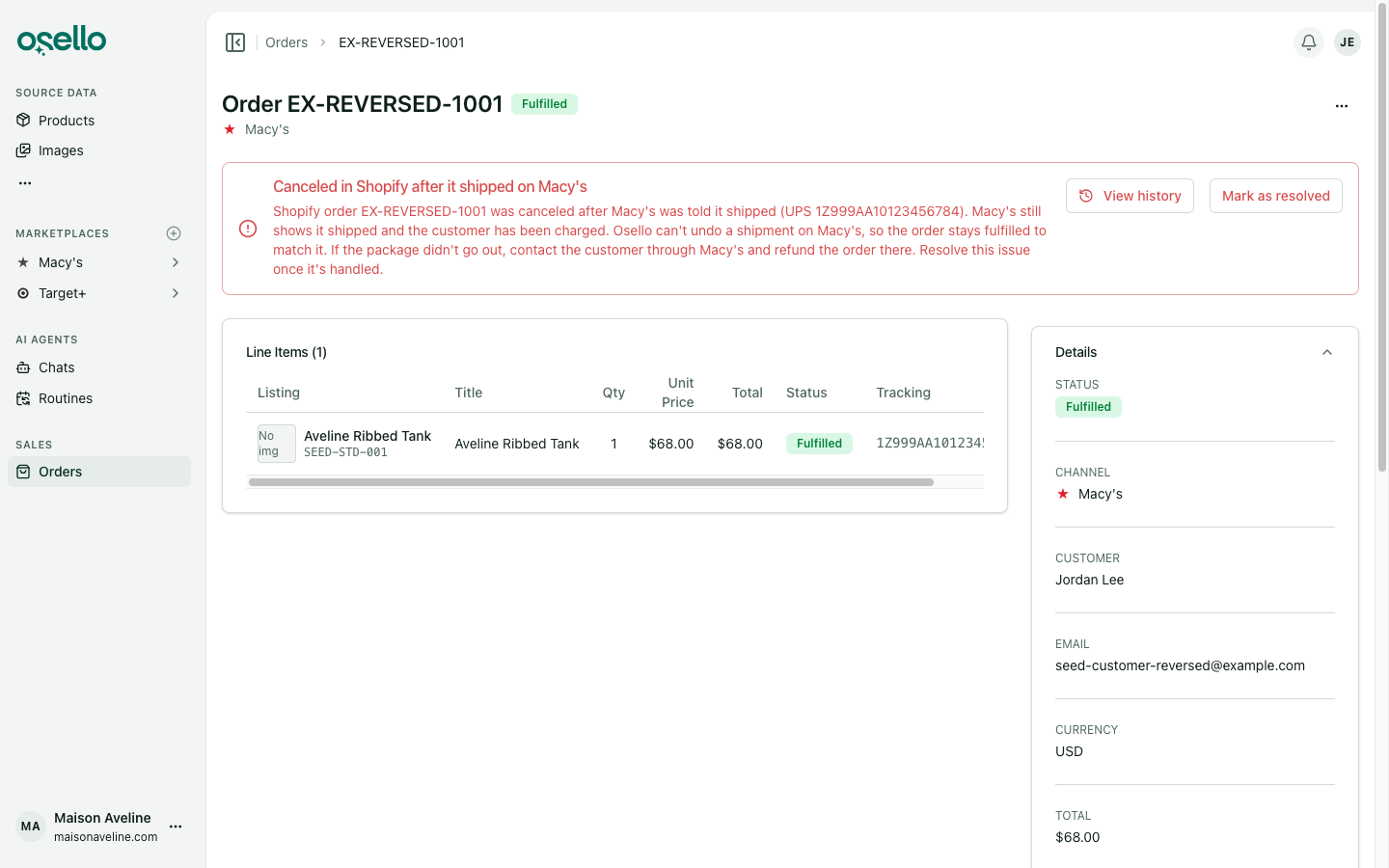Screen dimensions: 1389x868
Task: Open the Chats page
Action: tap(99, 367)
